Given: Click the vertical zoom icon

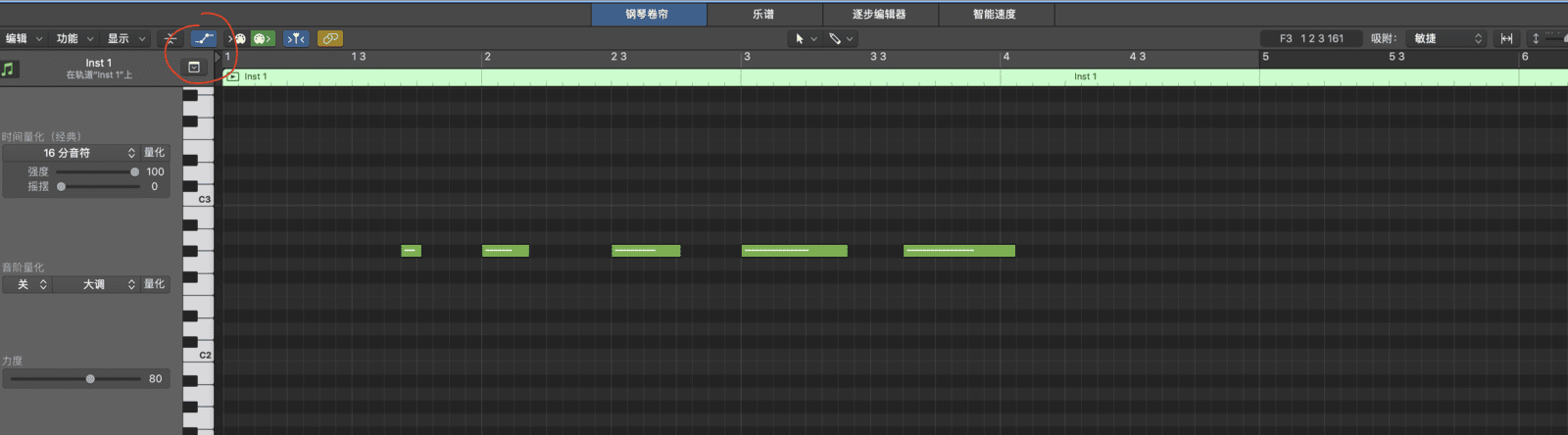Looking at the screenshot, I should tap(1536, 38).
